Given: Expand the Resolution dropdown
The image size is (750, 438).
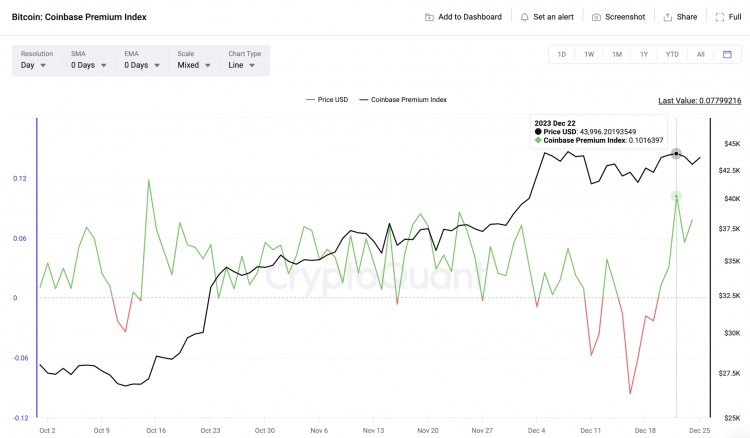Looking at the screenshot, I should click(x=37, y=65).
